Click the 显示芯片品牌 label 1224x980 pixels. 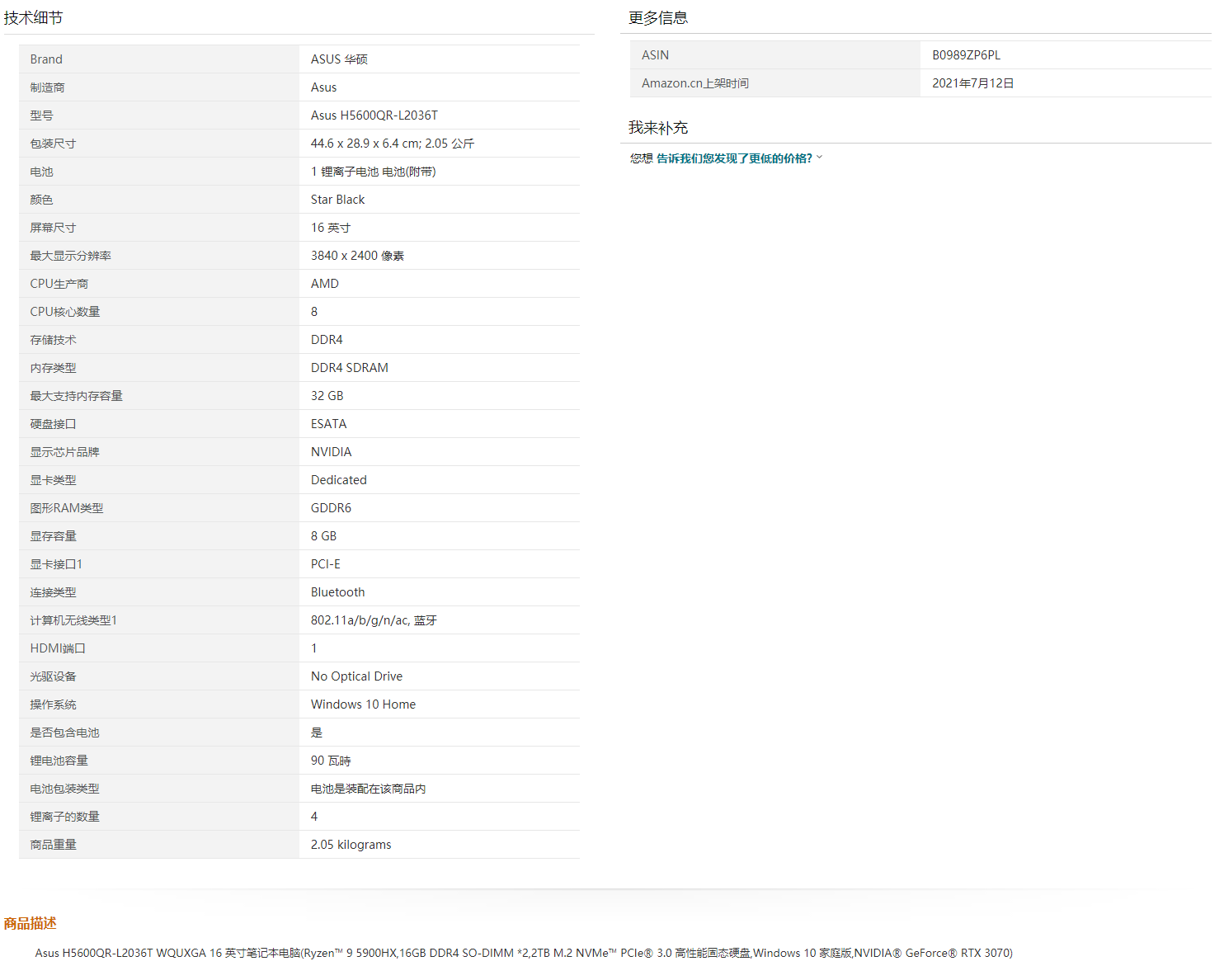coord(64,452)
